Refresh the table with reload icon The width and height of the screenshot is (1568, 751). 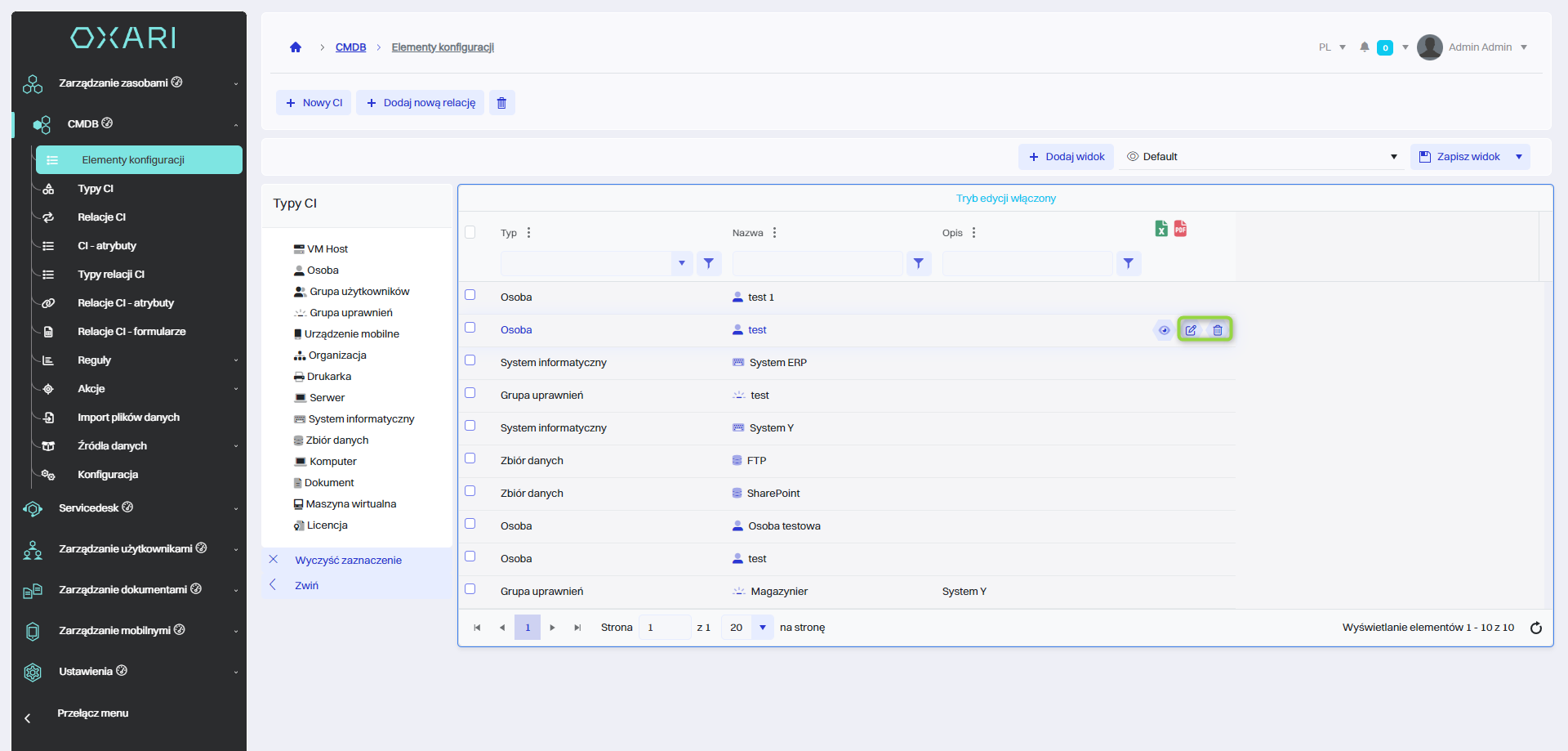[1535, 628]
